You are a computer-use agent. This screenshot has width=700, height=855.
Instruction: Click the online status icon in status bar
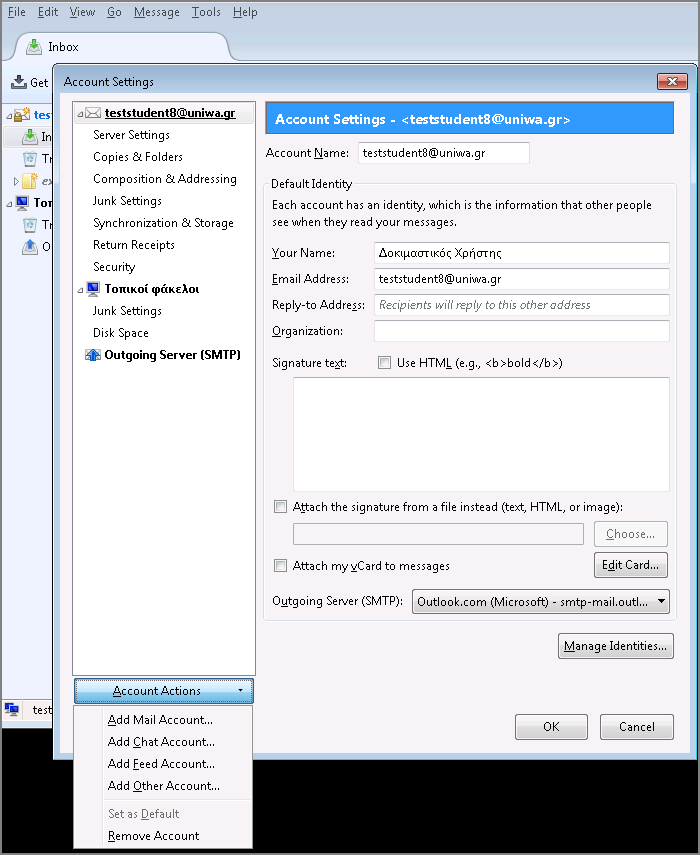click(x=12, y=709)
